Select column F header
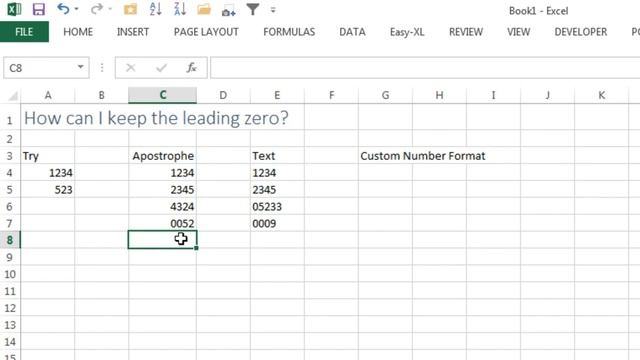 331,95
